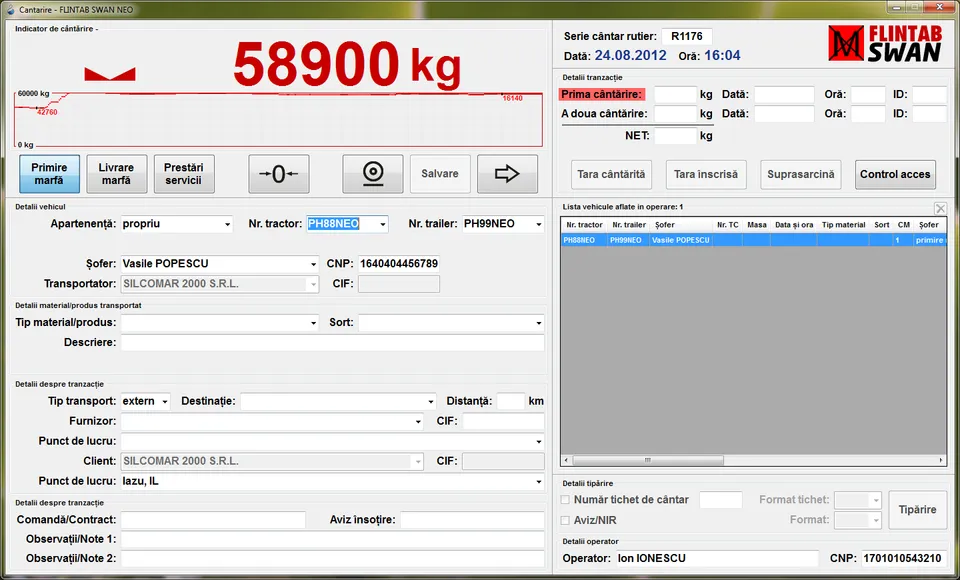Click vehicle list scroll right arrow
Viewport: 960px width, 580px height.
point(941,460)
